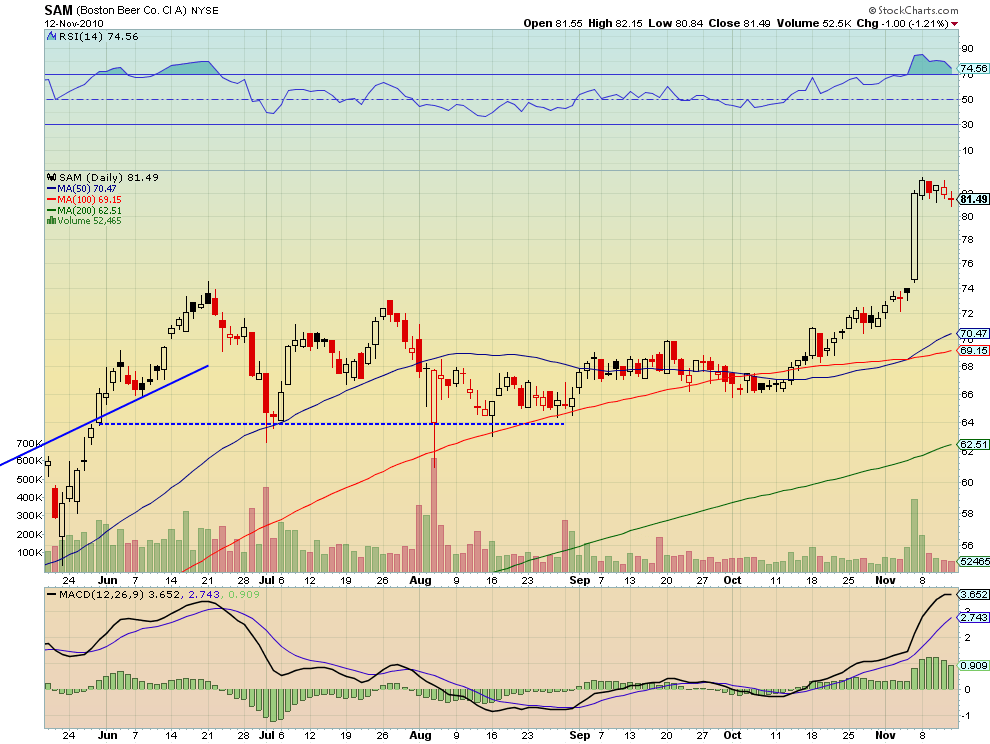The image size is (990, 744).
Task: Click the 70.47 MA(50) price tag
Action: pos(973,333)
